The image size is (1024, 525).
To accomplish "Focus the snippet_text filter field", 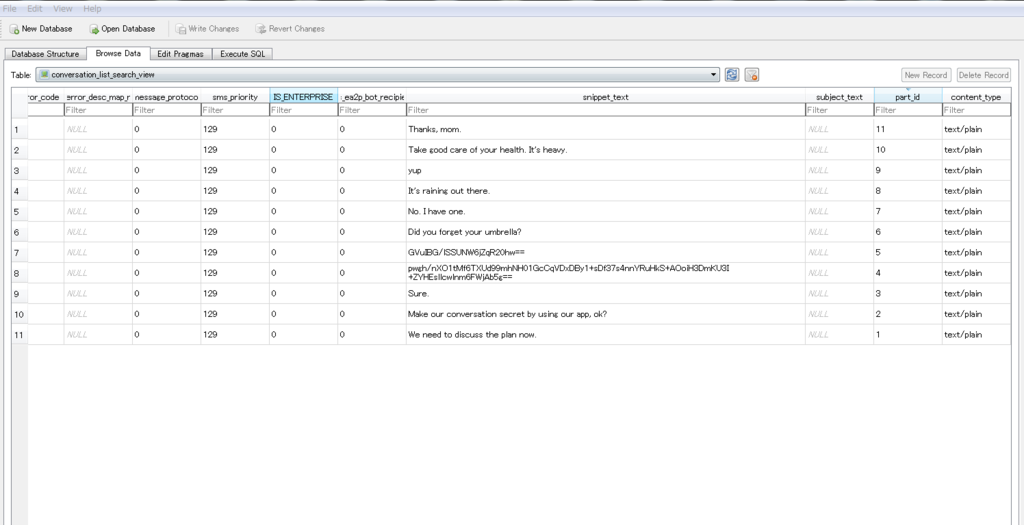I will pos(605,110).
